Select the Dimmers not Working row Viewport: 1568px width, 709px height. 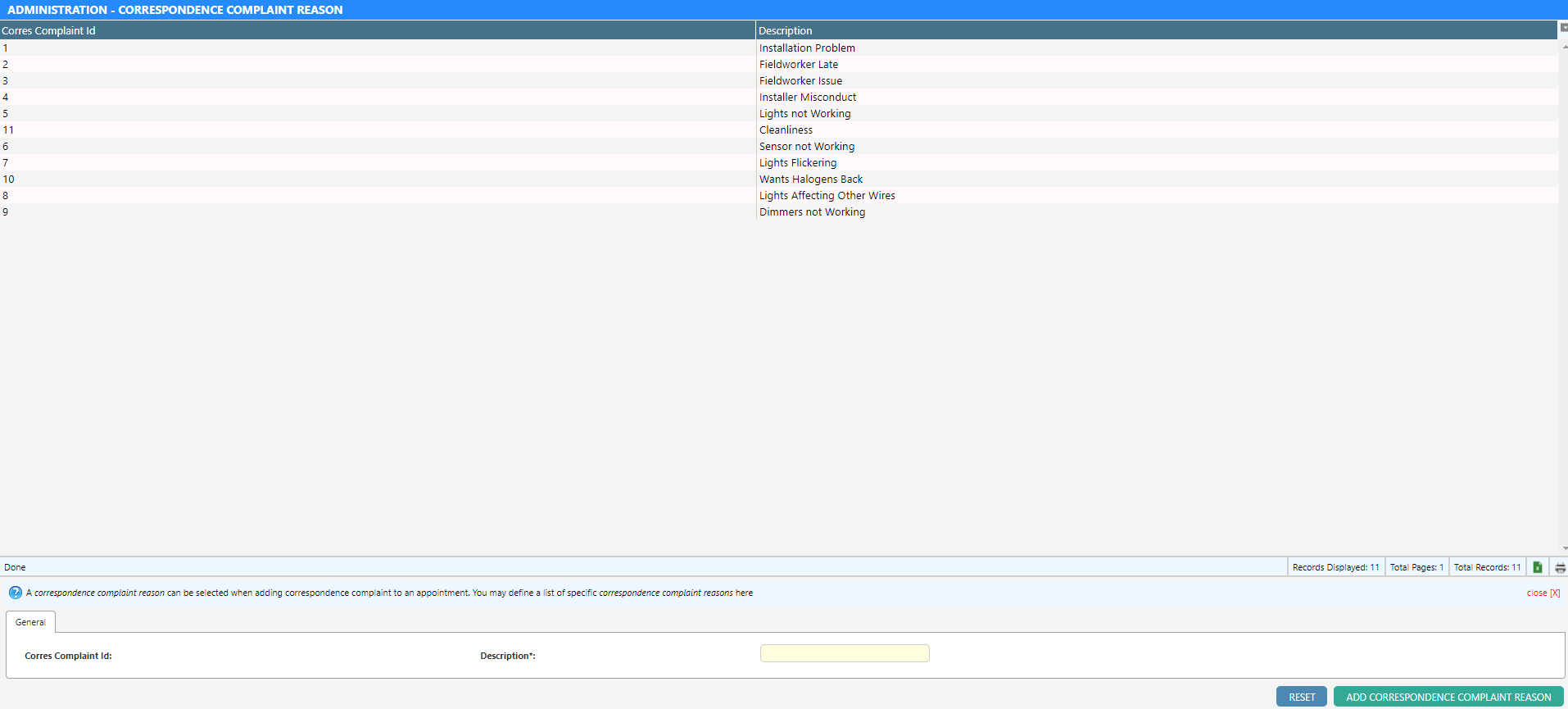pyautogui.click(x=812, y=211)
